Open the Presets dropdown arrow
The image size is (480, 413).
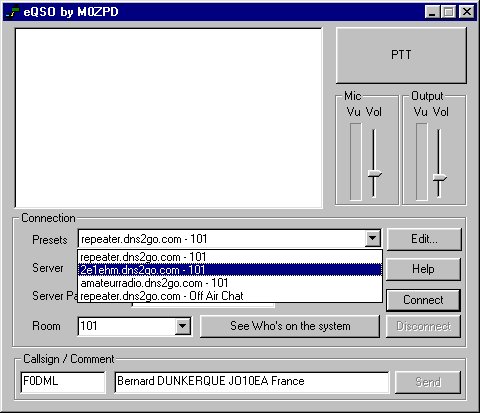372,239
